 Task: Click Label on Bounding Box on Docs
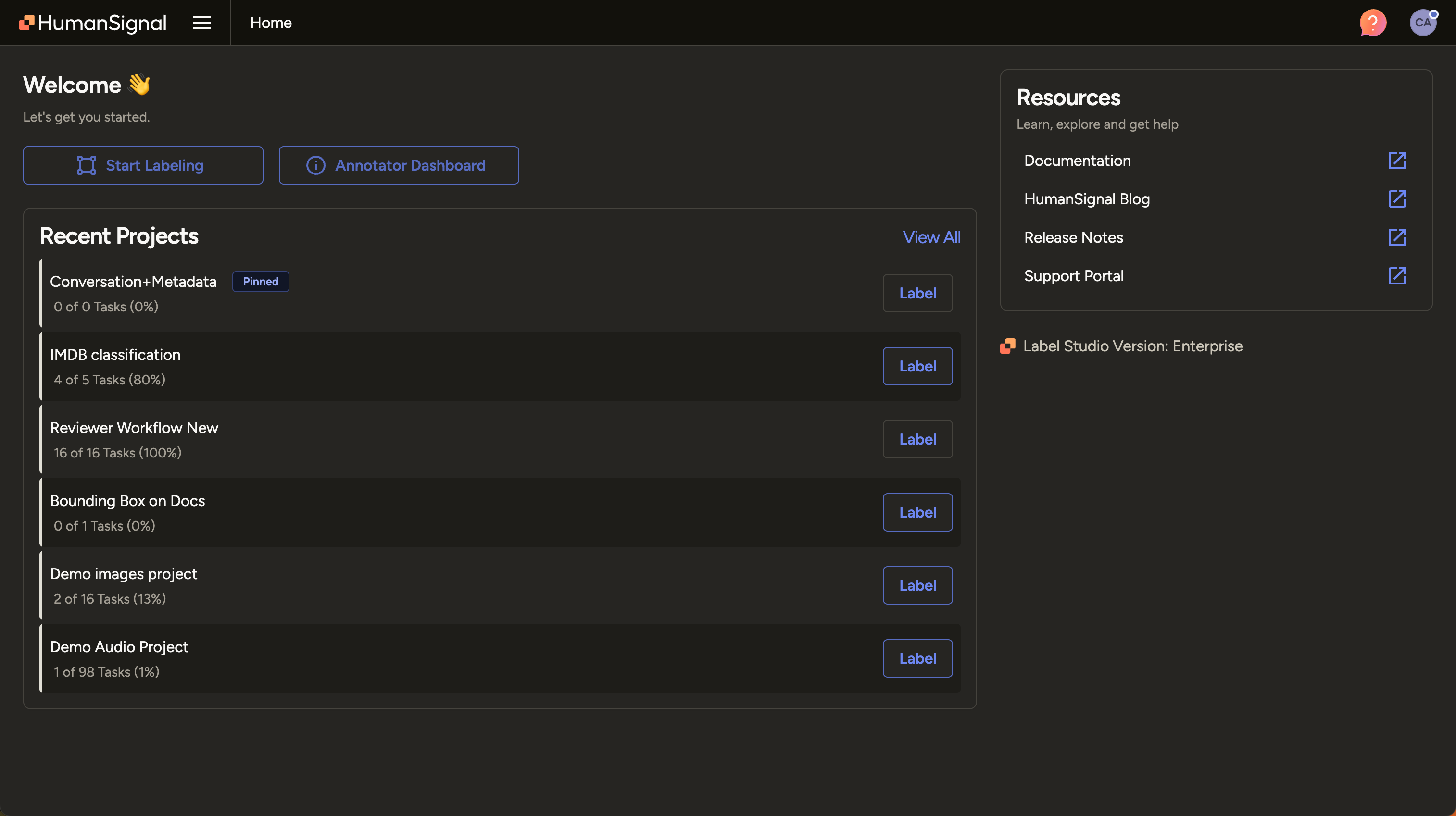click(917, 512)
